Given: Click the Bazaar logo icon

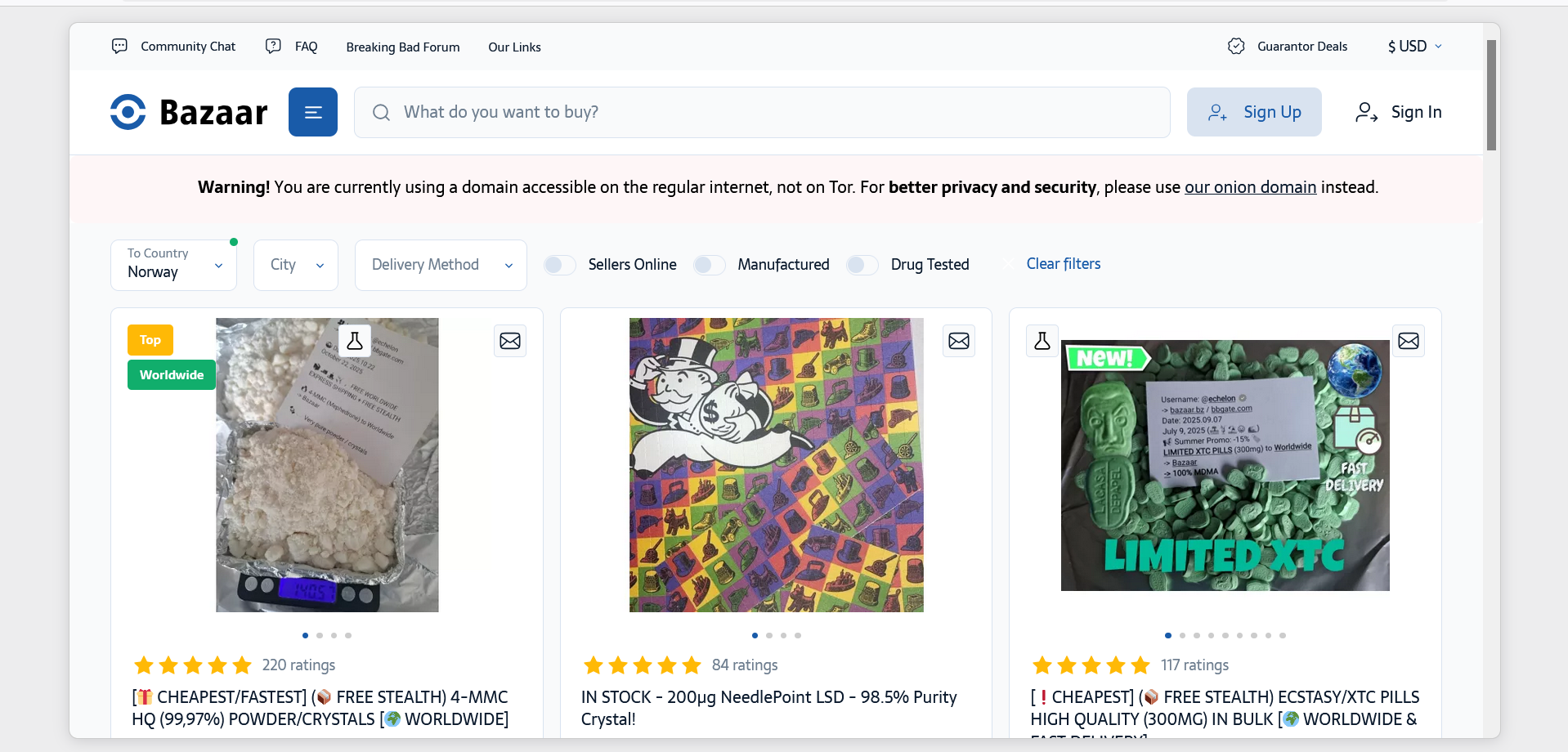Looking at the screenshot, I should 128,112.
